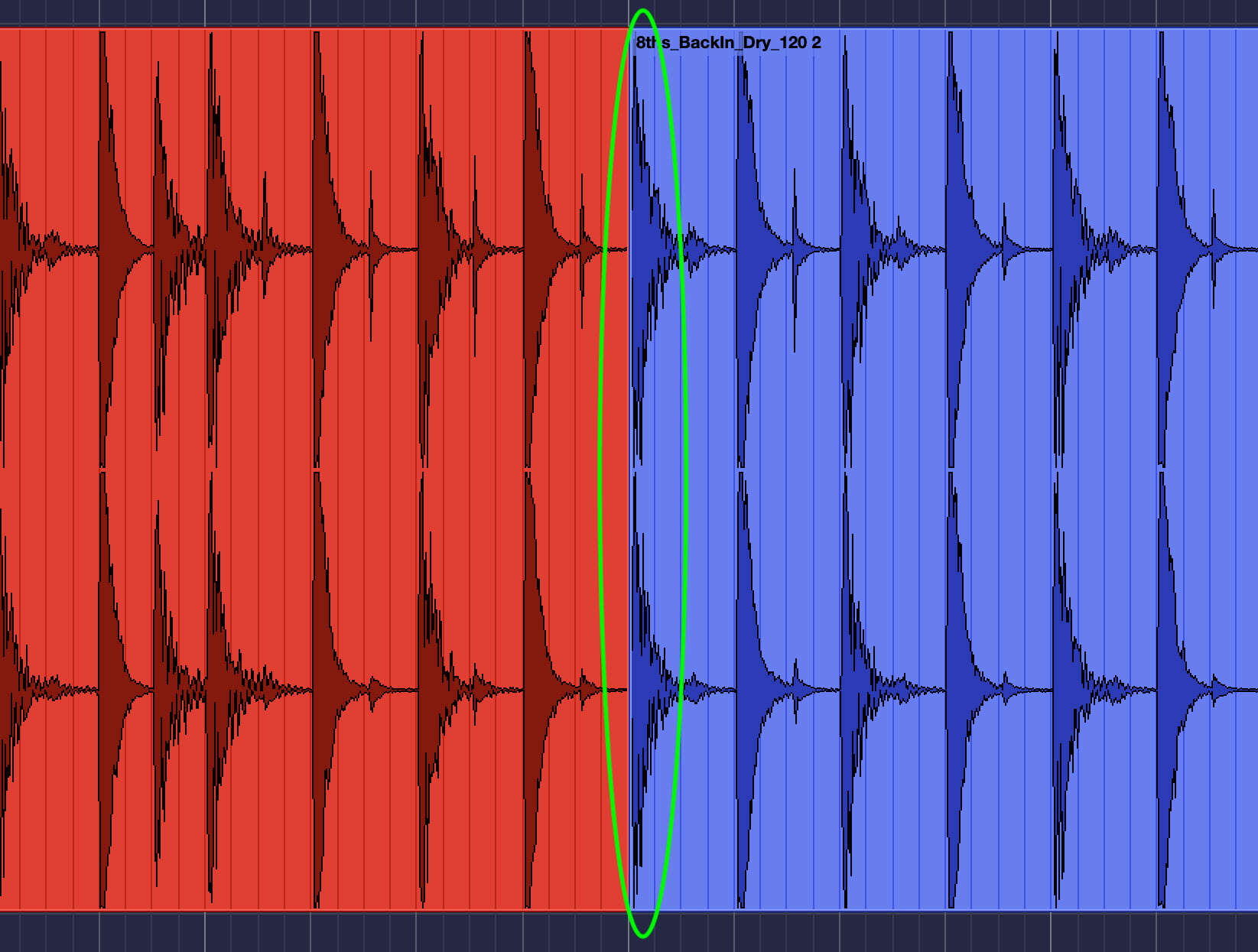Viewport: 1258px width, 952px height.
Task: Click the region name 8ths_BackIn_Dry_120 2
Action: [x=729, y=43]
